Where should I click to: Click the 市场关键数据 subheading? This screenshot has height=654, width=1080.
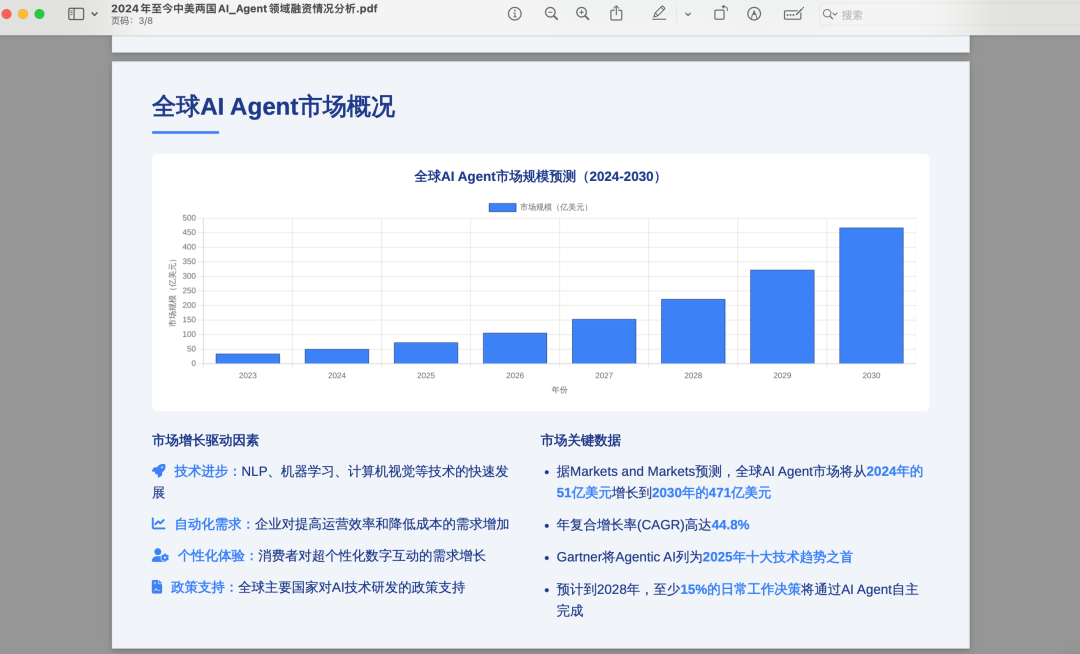(581, 441)
